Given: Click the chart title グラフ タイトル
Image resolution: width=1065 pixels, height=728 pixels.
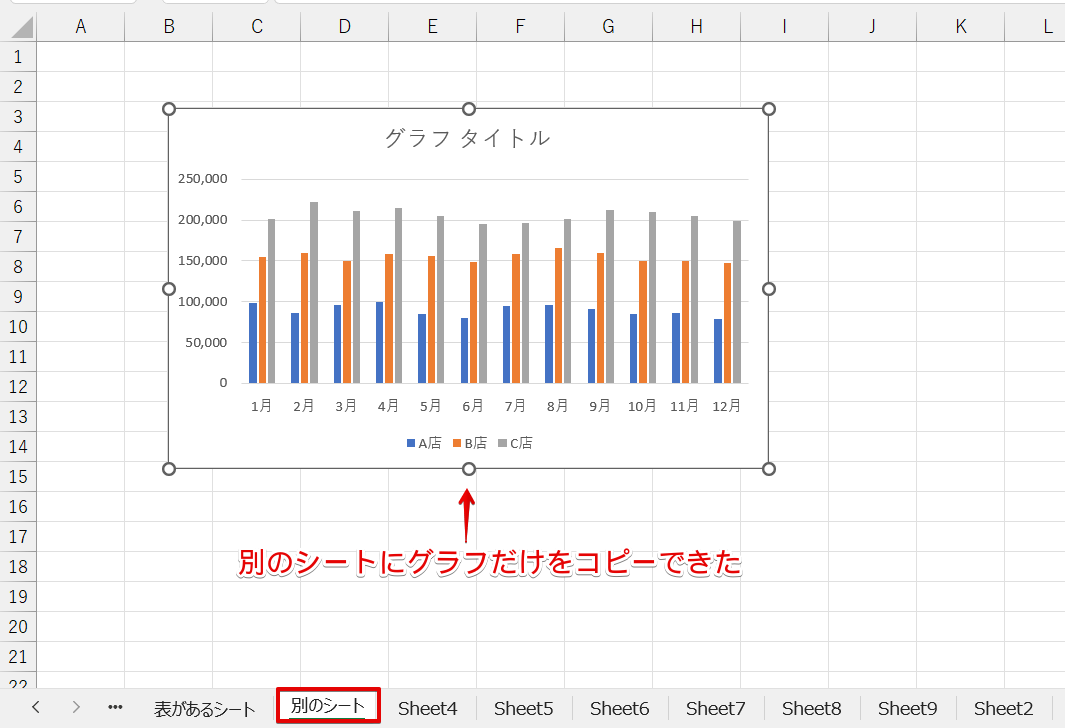Looking at the screenshot, I should point(467,138).
